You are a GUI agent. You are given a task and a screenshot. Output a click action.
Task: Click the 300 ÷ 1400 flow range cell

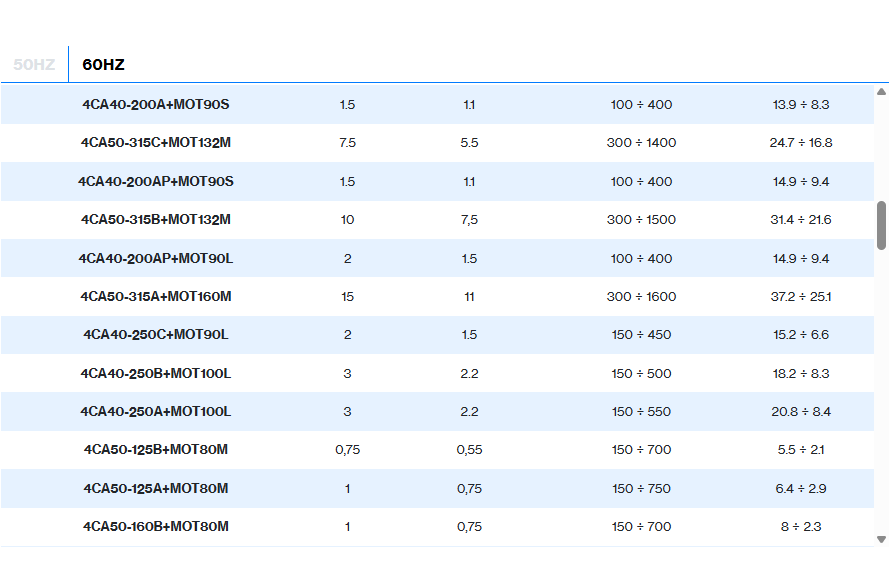(641, 143)
